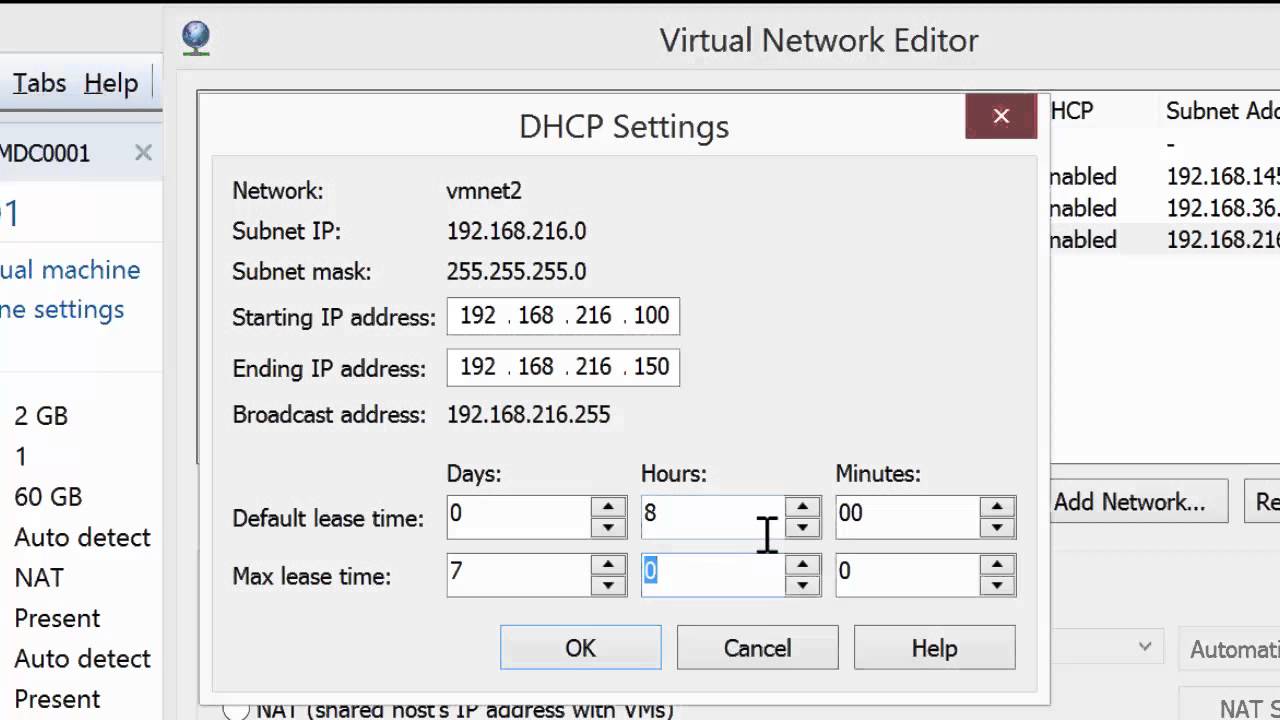Click the Subnet Address column header
This screenshot has width=1280, height=720.
[1222, 111]
